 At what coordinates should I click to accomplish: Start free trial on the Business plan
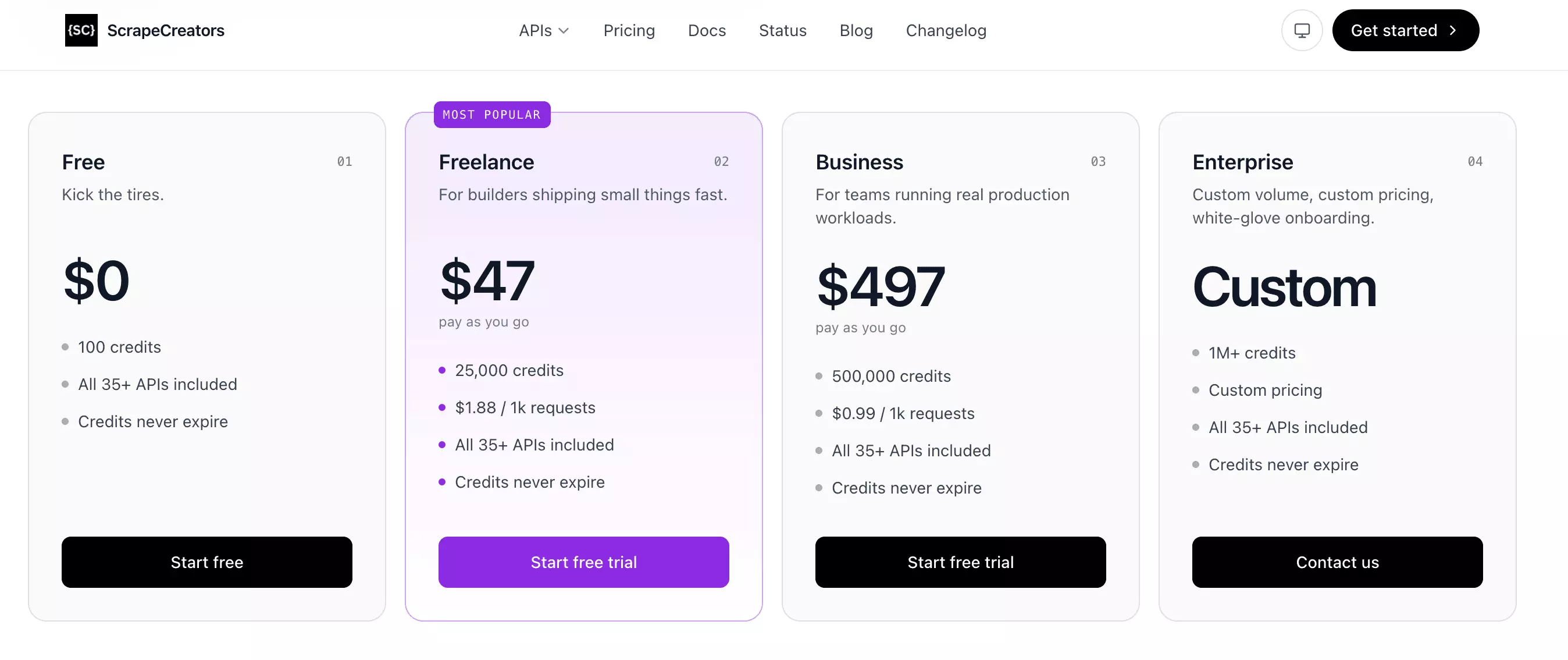pos(960,562)
